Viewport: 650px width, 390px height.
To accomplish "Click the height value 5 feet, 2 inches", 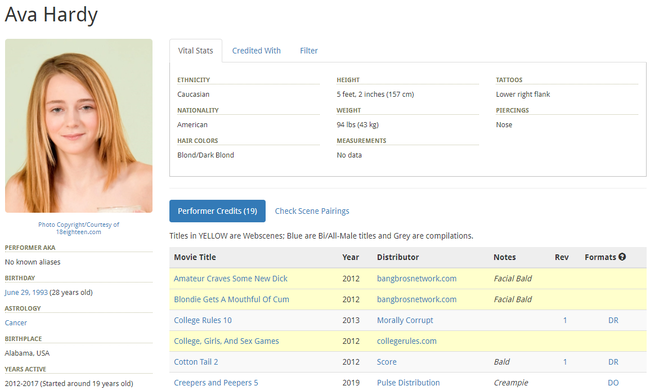I will point(375,94).
